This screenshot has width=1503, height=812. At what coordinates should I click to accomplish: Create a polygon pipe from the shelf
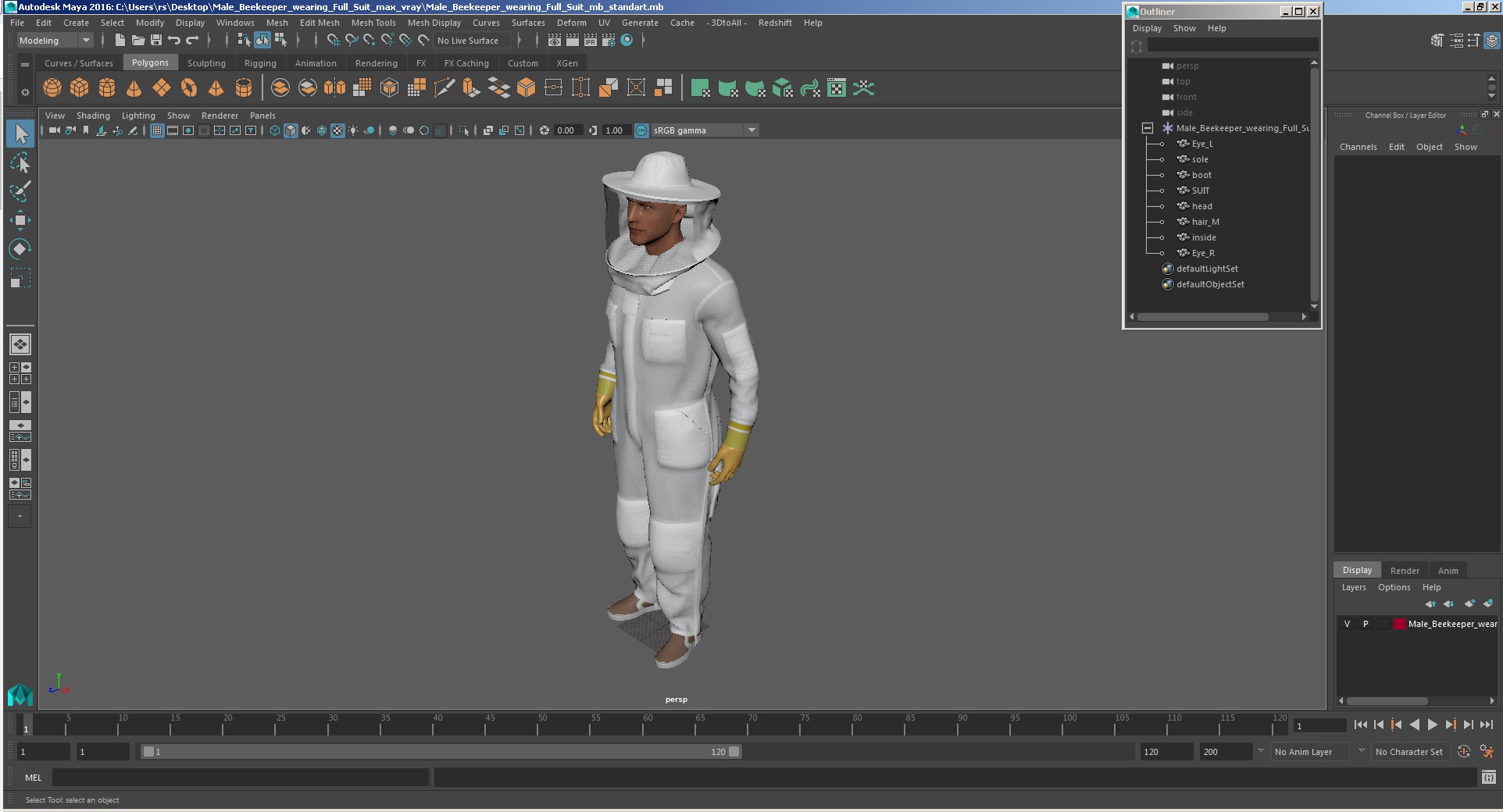click(x=244, y=88)
